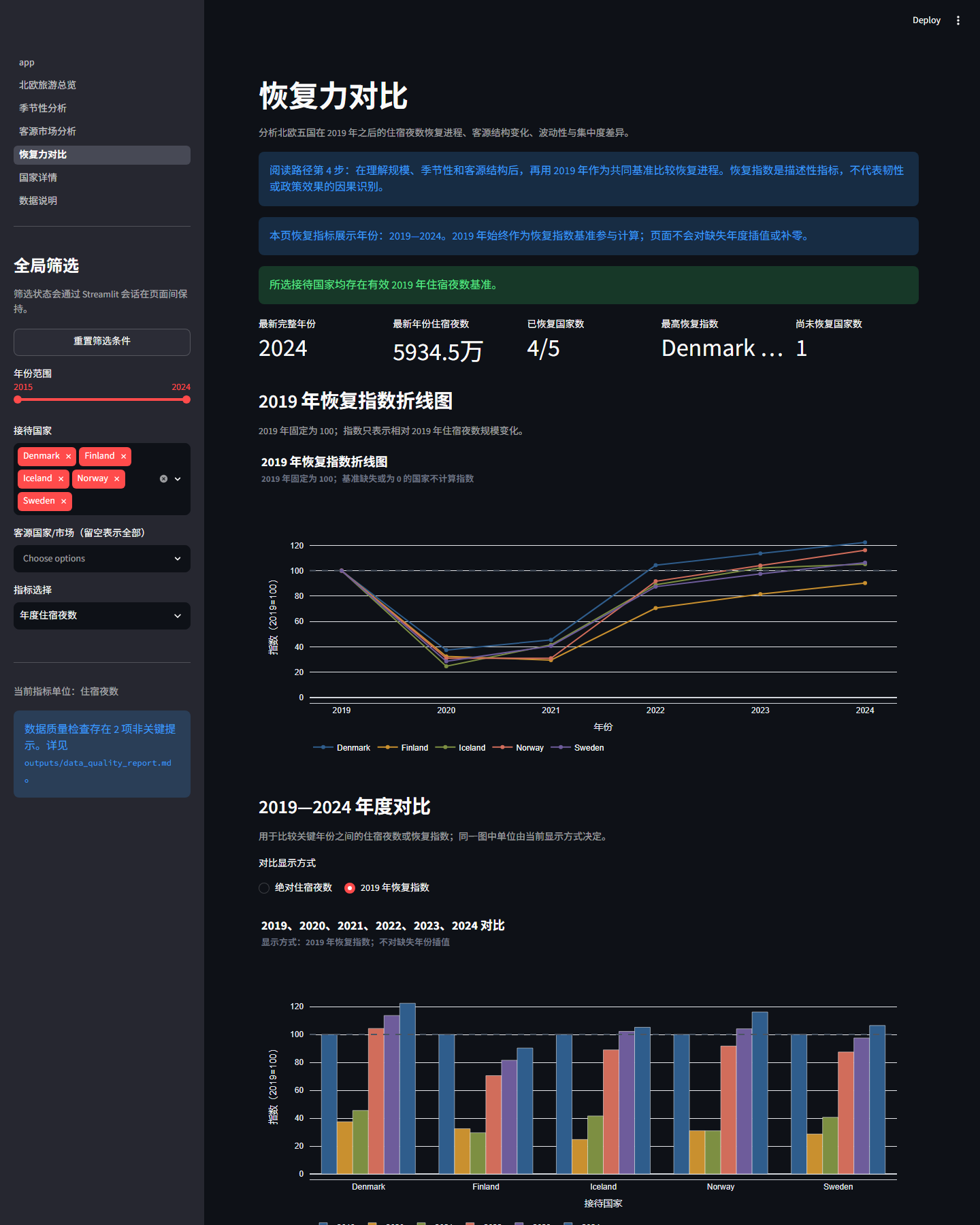Expand the 接待国家 multiselect arrow
The width and height of the screenshot is (980, 1225).
coord(178,479)
